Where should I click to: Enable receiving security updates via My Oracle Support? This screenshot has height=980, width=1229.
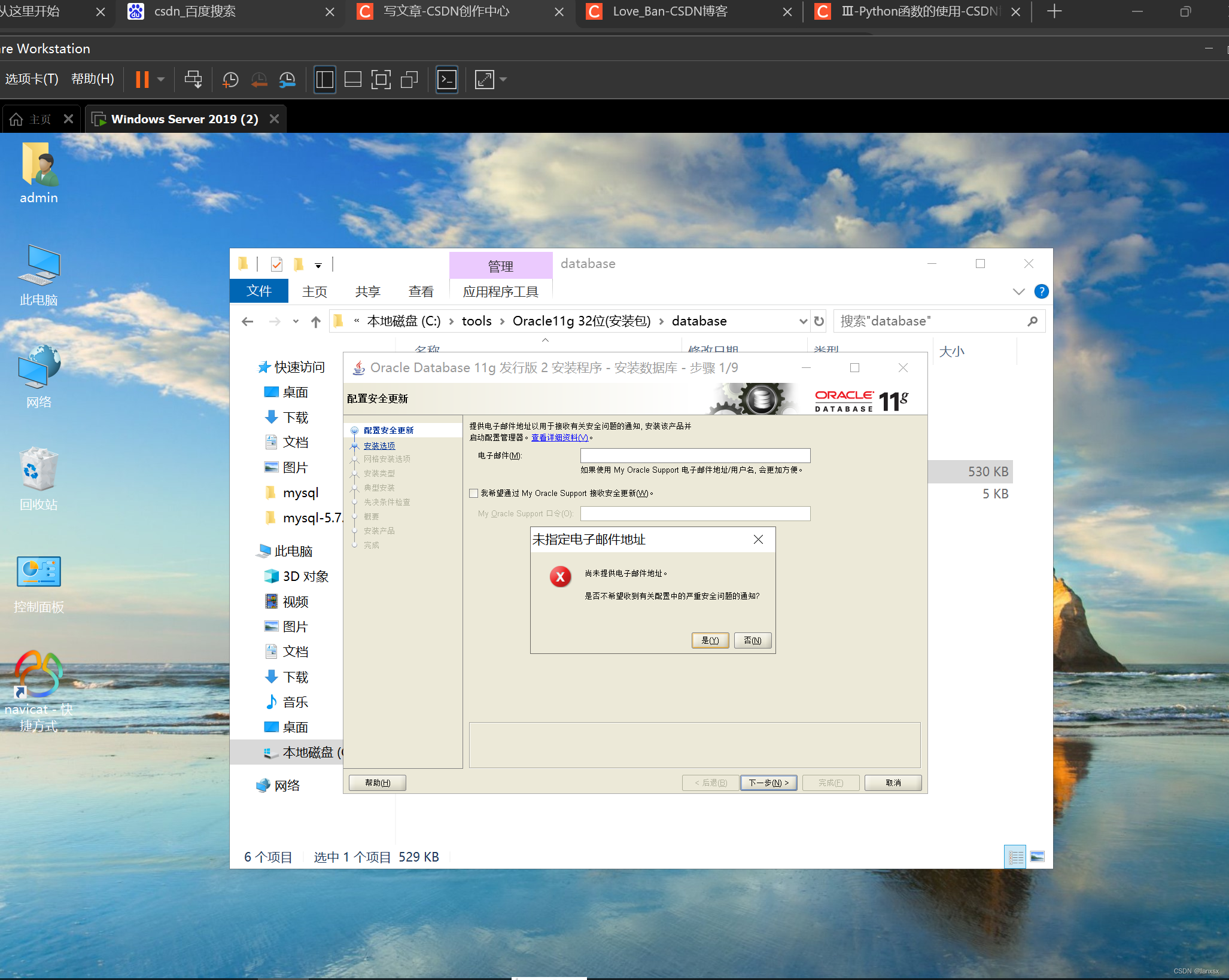coord(473,493)
